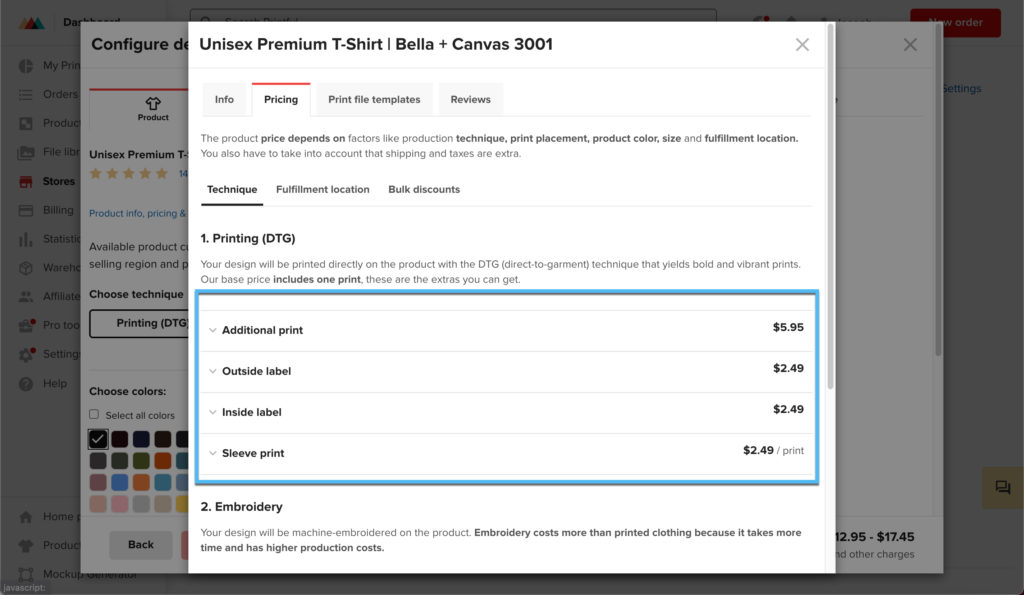Open Statistics bar chart icon

[26, 239]
